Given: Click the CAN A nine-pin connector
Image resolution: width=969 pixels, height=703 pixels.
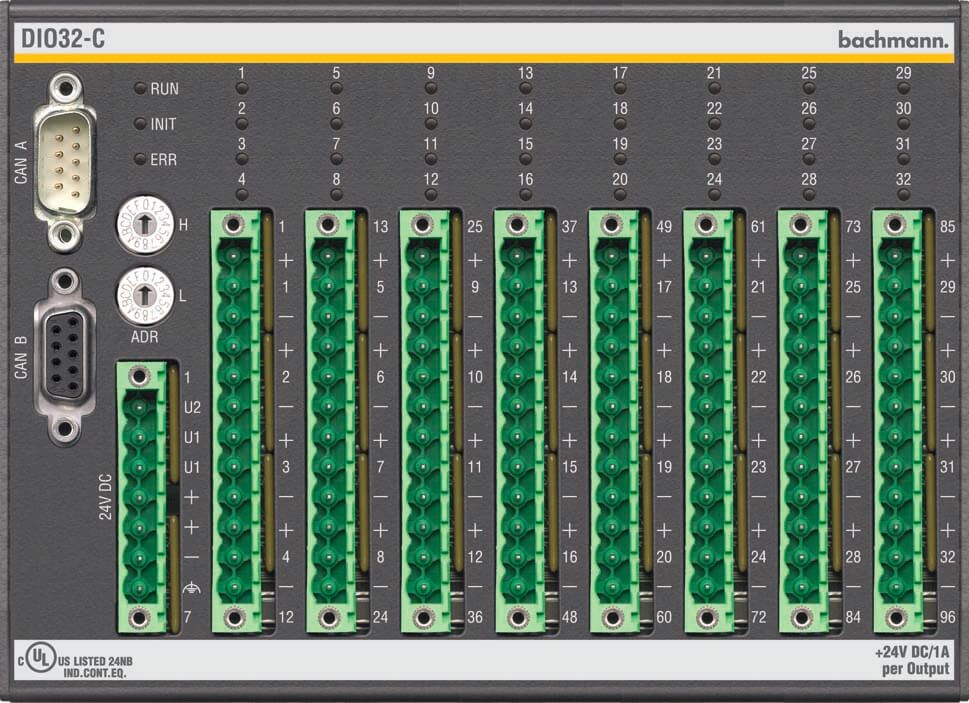Looking at the screenshot, I should [x=64, y=163].
